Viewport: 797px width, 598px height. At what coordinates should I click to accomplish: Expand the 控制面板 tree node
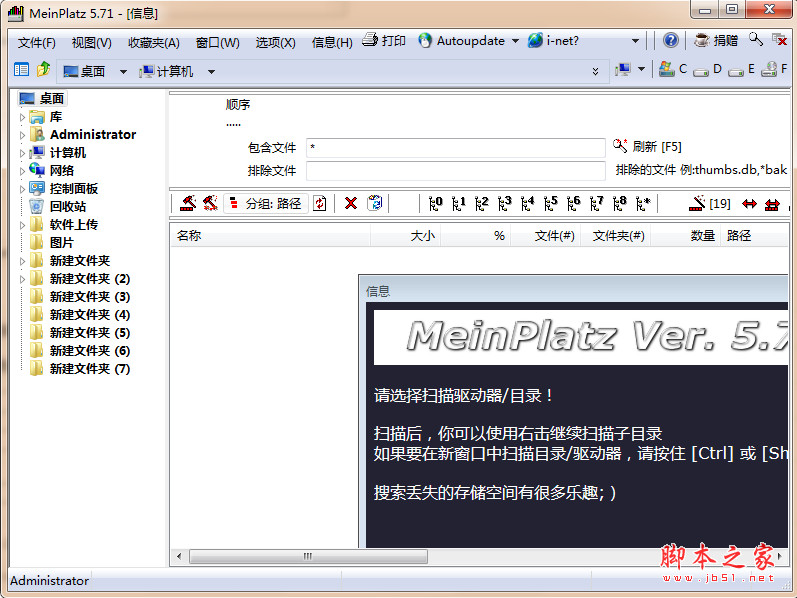click(22, 189)
